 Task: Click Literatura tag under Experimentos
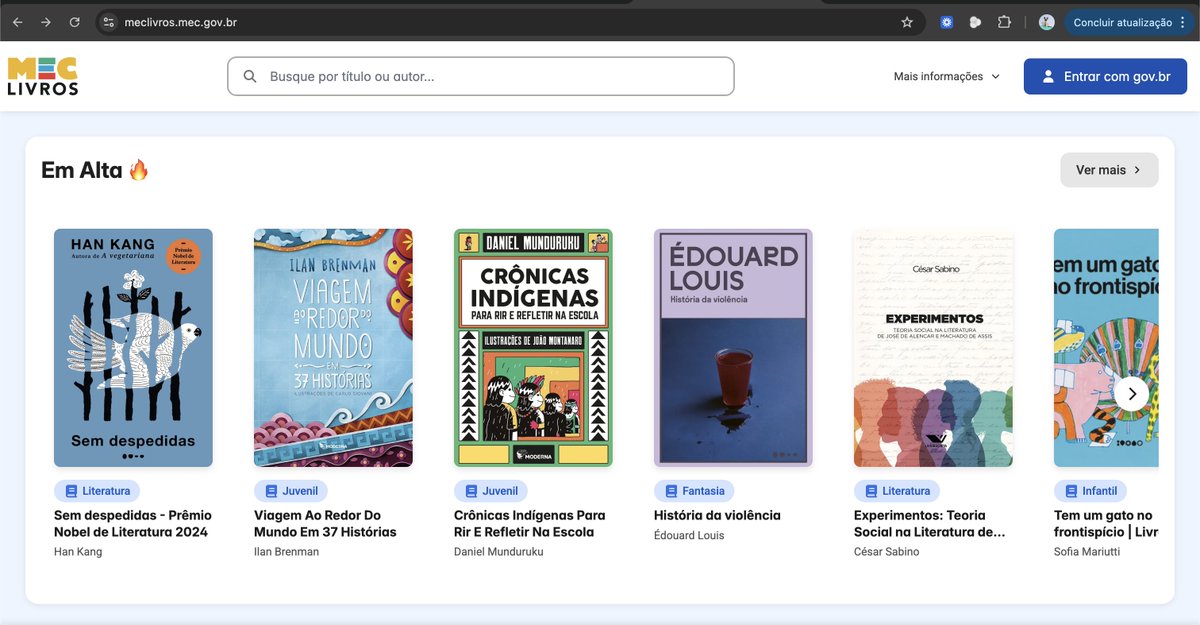tap(897, 491)
